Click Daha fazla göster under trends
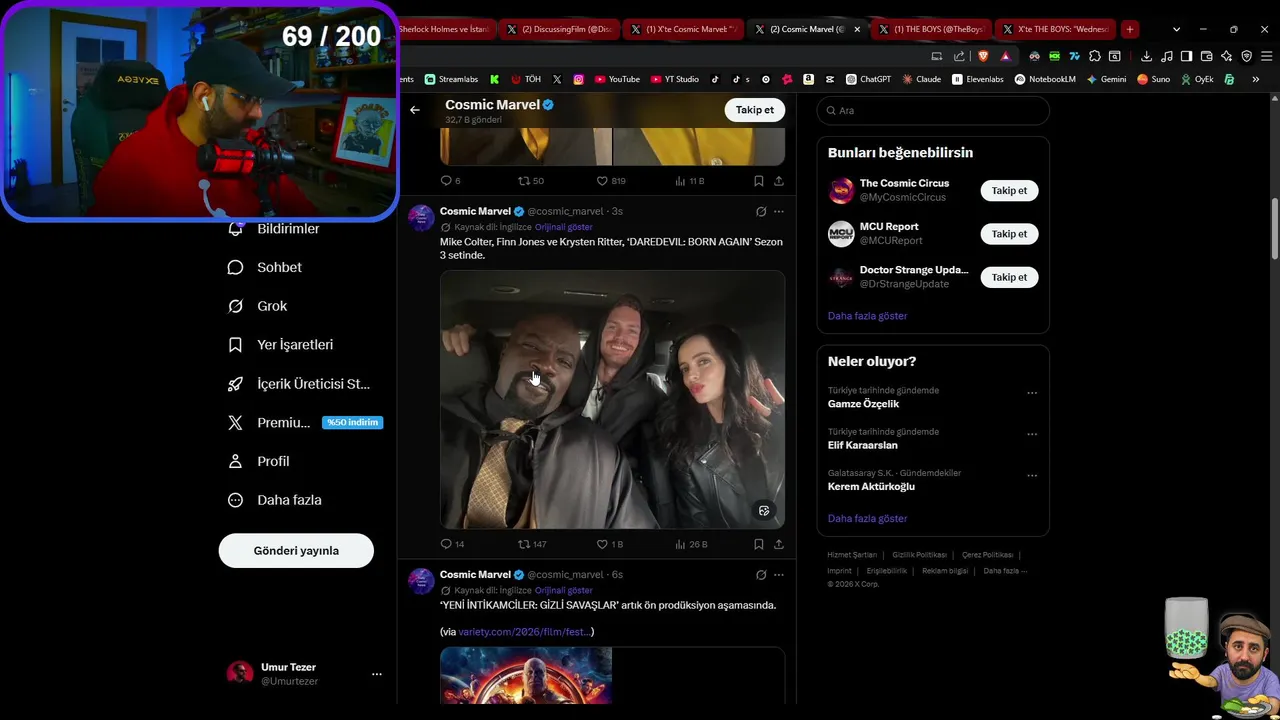This screenshot has height=720, width=1280. (867, 519)
